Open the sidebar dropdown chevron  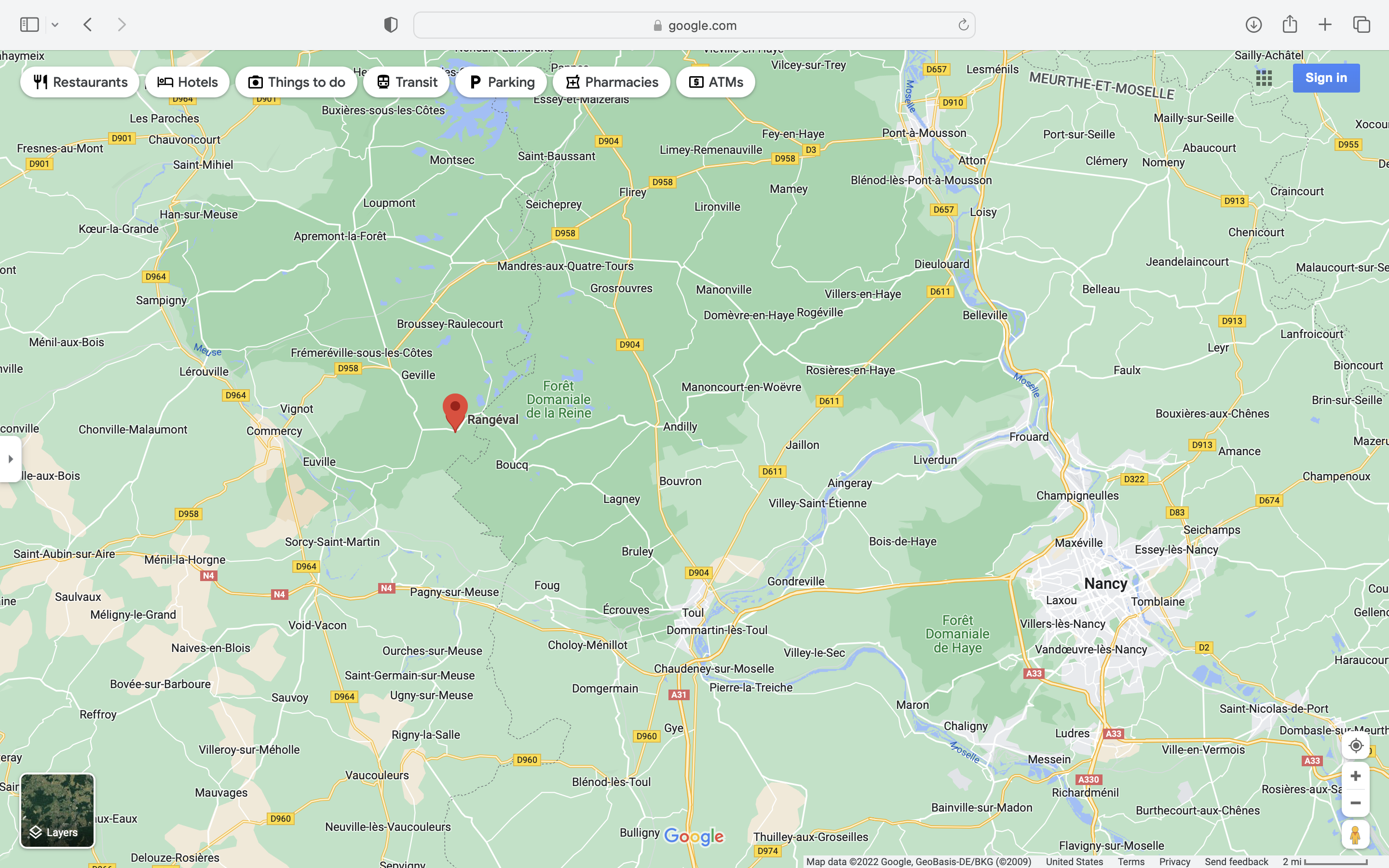pyautogui.click(x=55, y=25)
